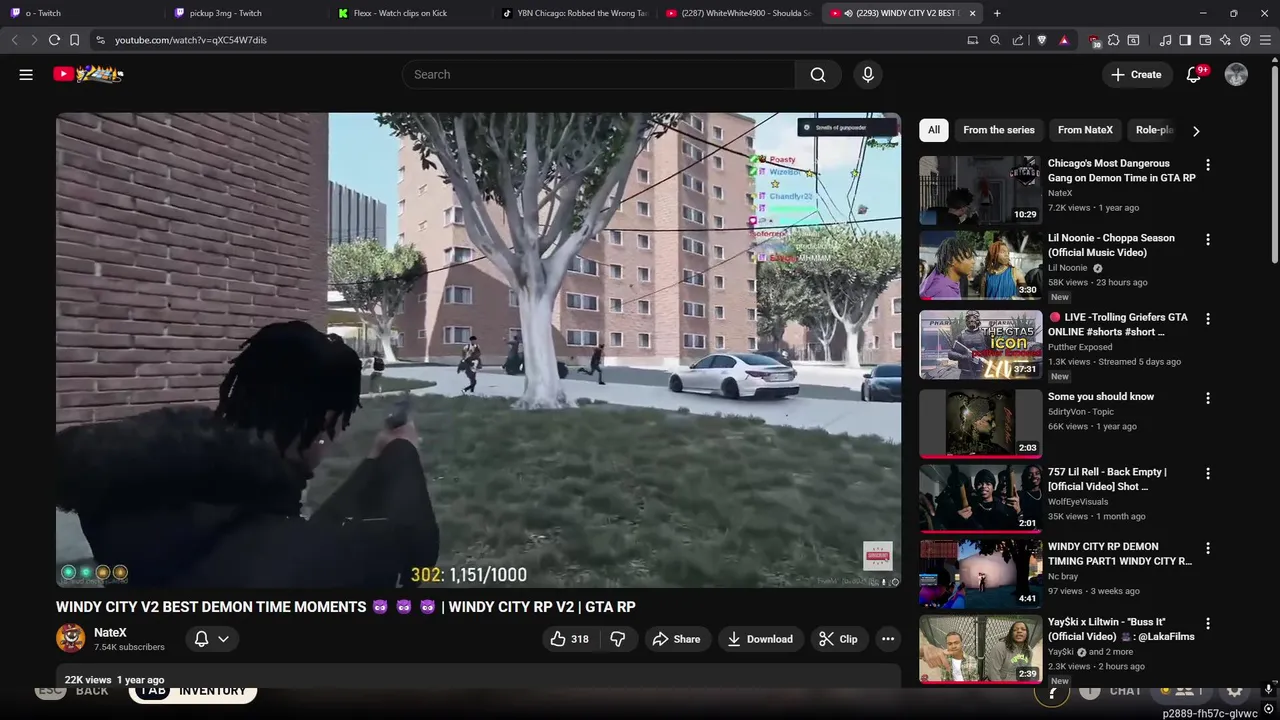Open options for Chicago's Most Dangerous Gang
Viewport: 1280px width, 720px height.
(1208, 165)
